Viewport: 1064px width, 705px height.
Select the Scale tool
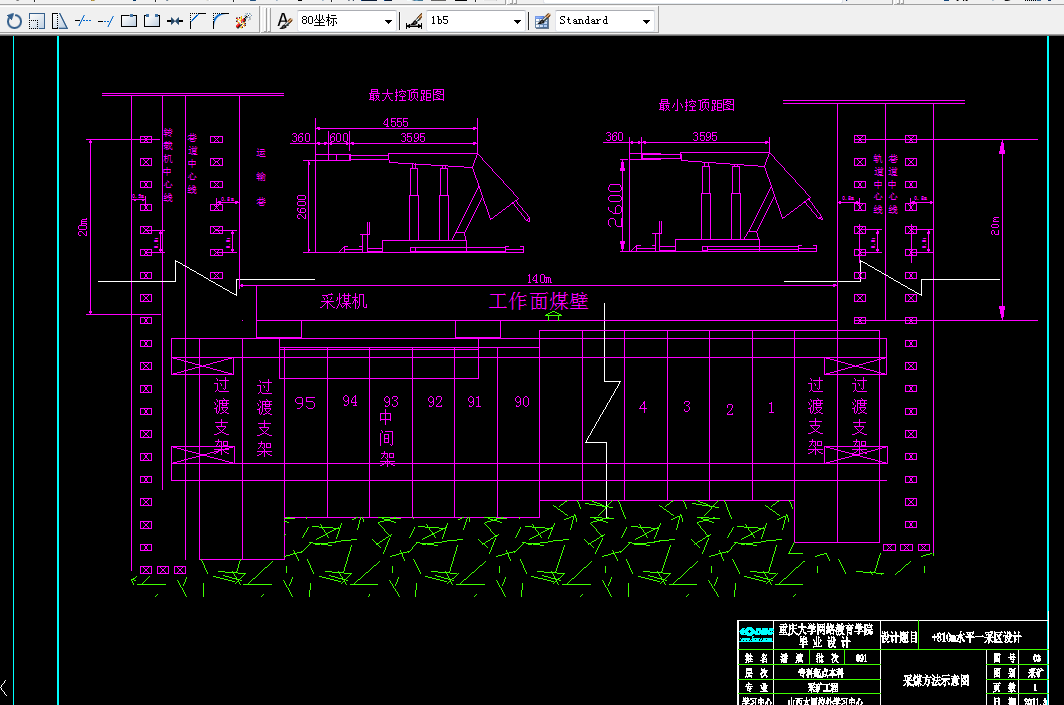[x=37, y=21]
